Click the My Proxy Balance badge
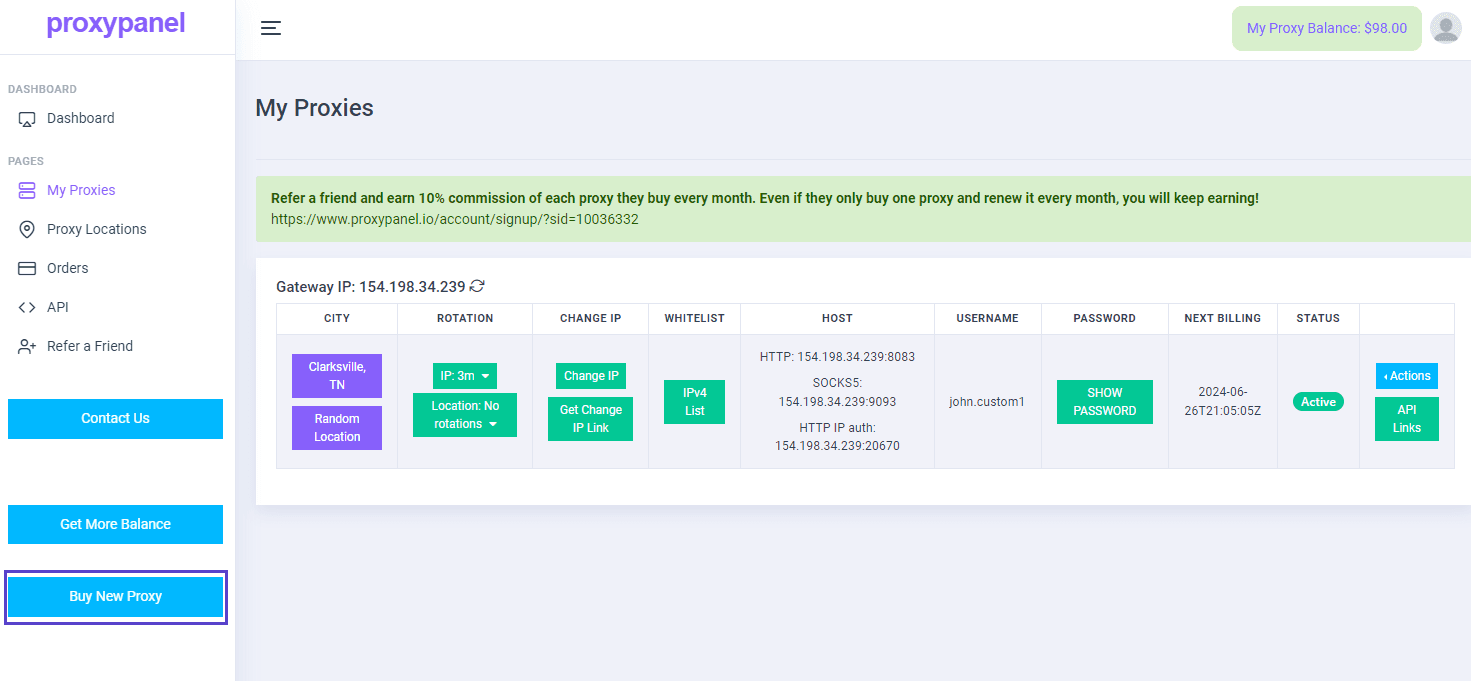 tap(1326, 28)
